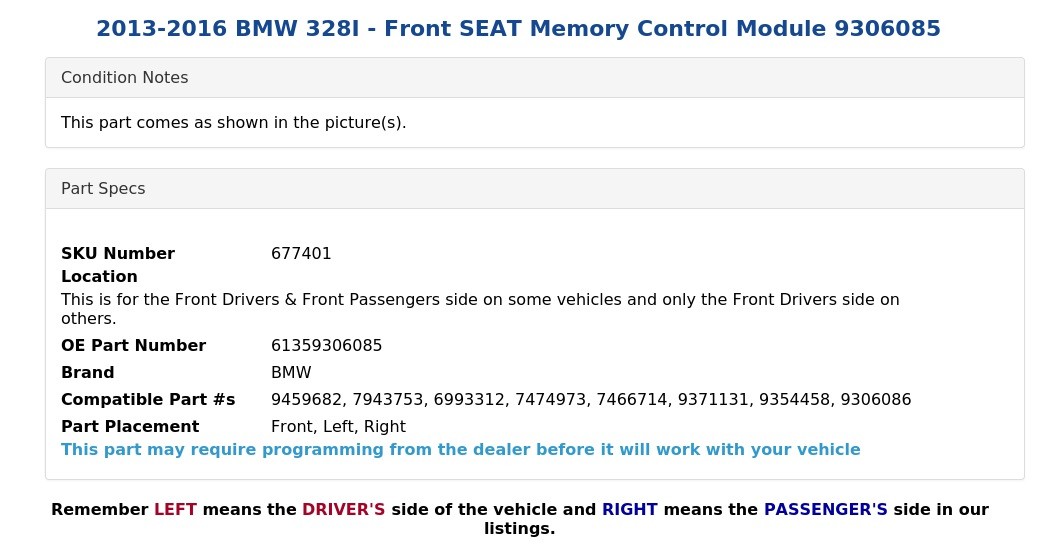Screen dimensions: 1040x554
Task: Click the Compatible Part #s label
Action: click(x=148, y=399)
